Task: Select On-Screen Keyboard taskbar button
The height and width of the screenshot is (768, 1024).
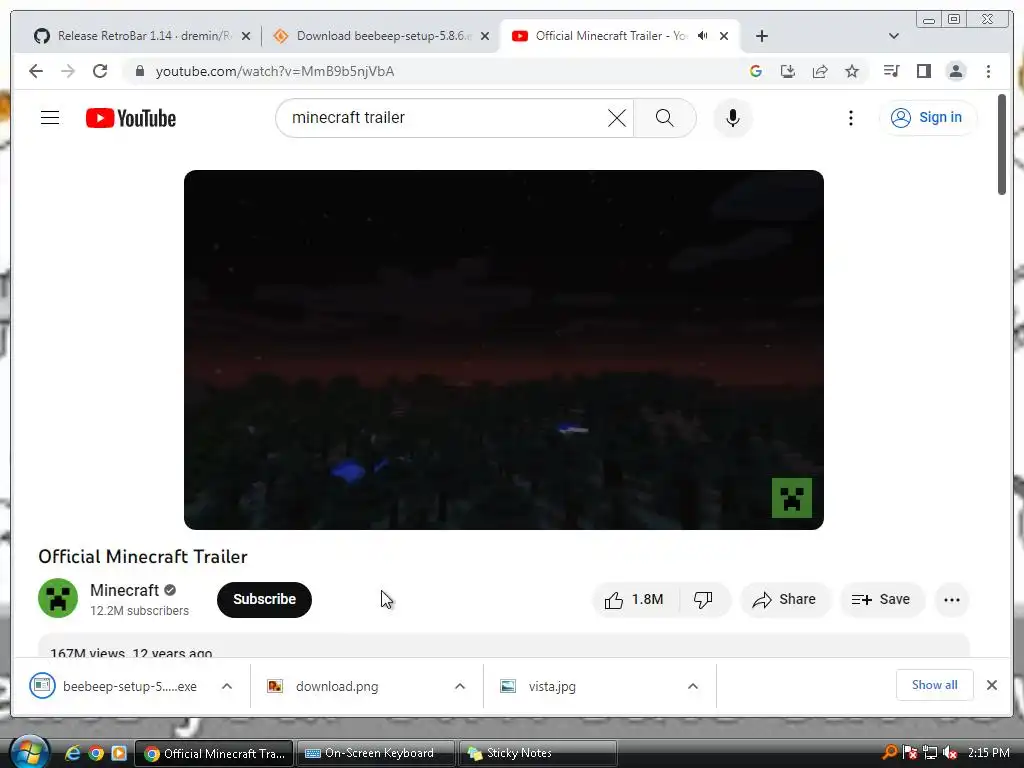Action: coord(376,753)
